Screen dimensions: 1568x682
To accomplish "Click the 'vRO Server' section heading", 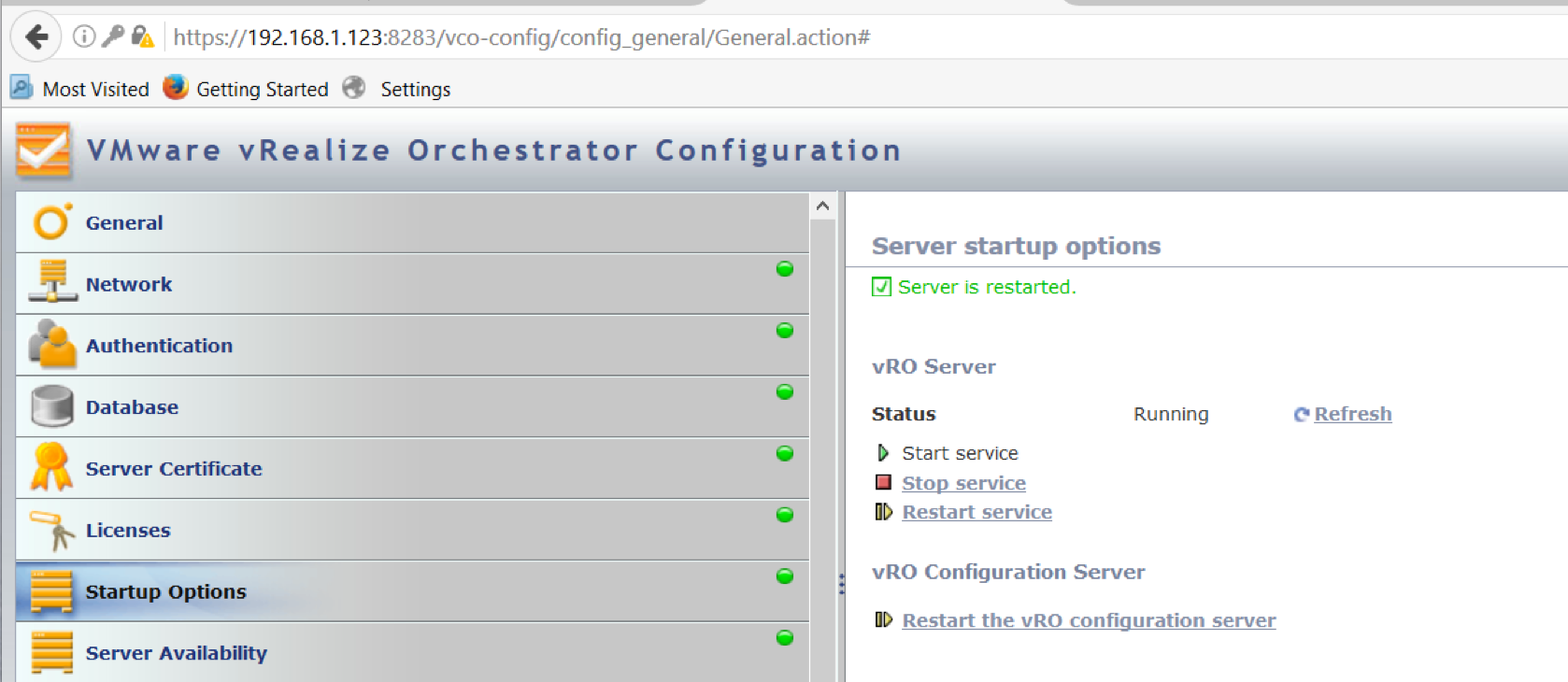I will tap(934, 366).
